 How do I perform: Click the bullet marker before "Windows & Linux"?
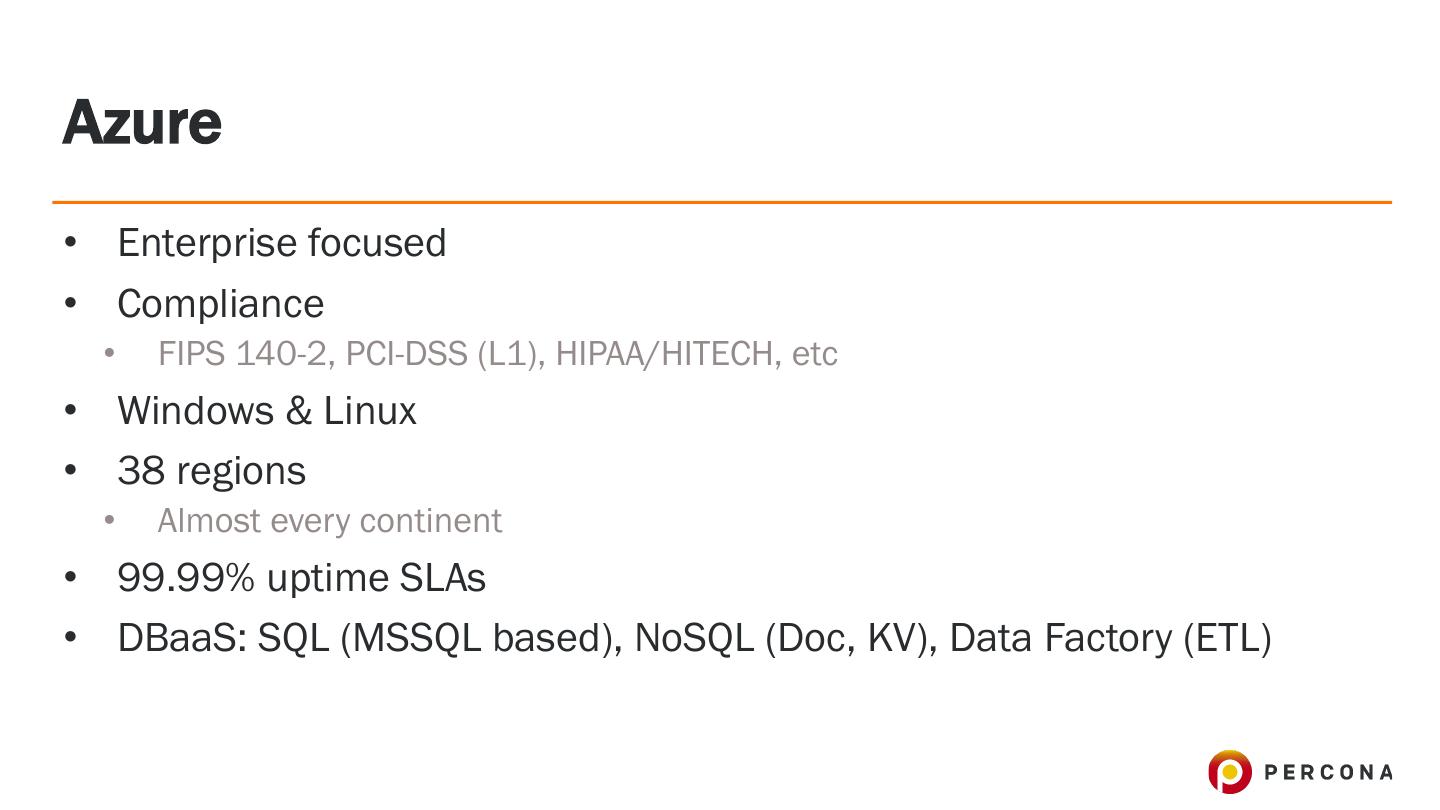pyautogui.click(x=70, y=411)
